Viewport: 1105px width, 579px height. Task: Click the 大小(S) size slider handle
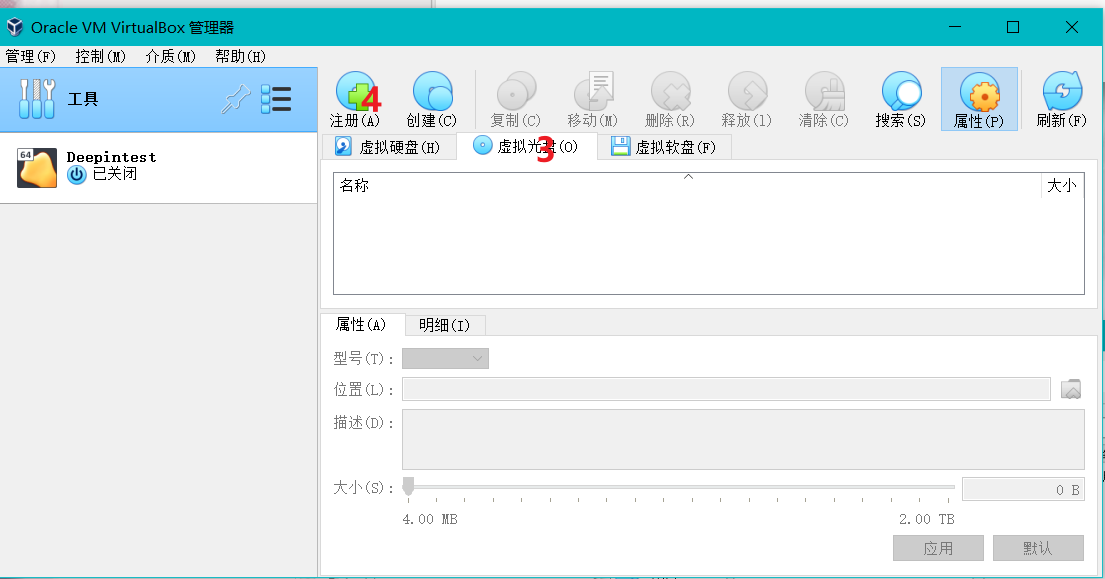coord(408,486)
